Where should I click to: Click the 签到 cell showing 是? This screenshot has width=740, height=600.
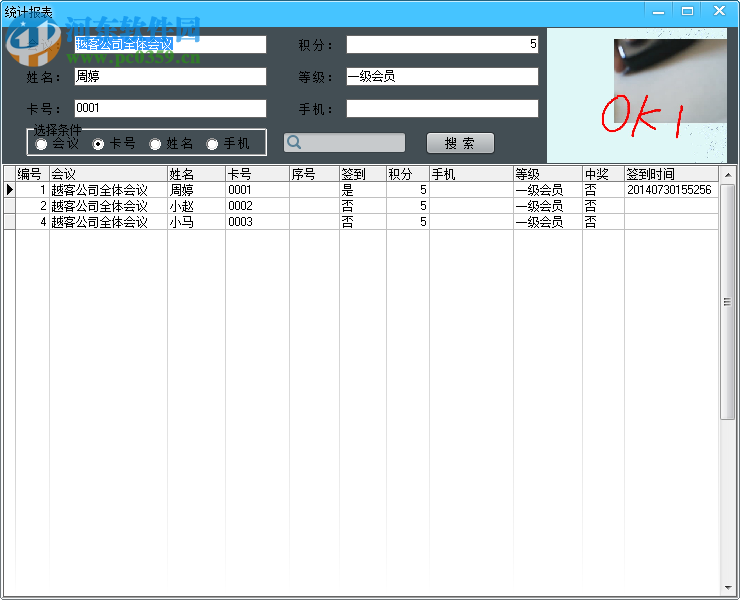coord(363,190)
